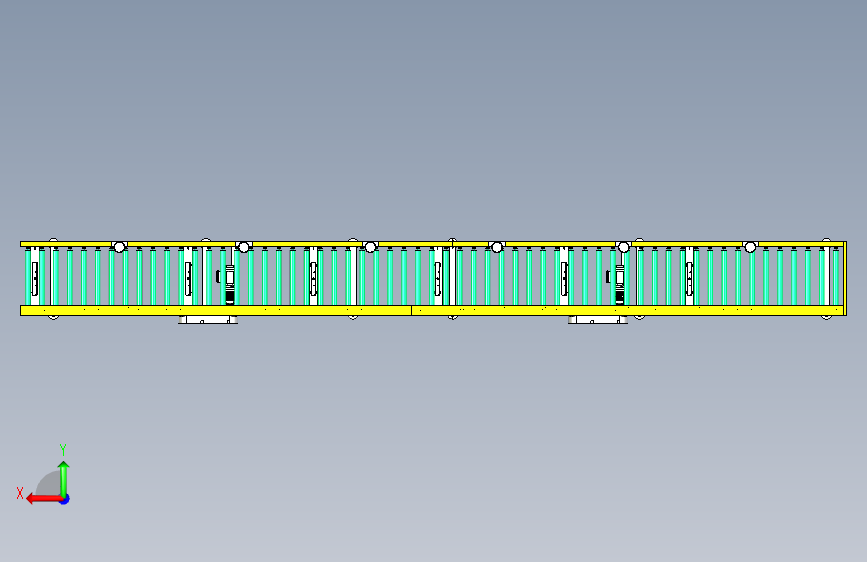Click the blue Z axis ball of the triad
This screenshot has width=867, height=562.
65,499
